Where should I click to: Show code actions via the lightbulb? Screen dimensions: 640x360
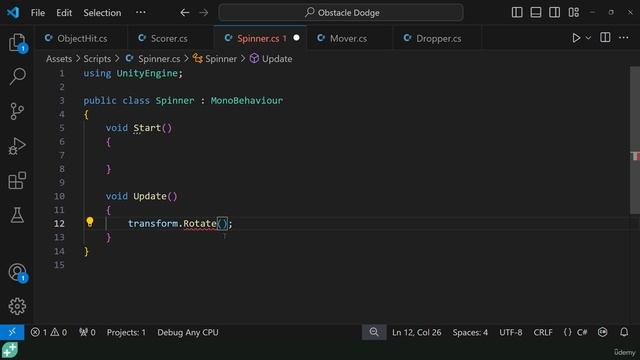pyautogui.click(x=90, y=222)
